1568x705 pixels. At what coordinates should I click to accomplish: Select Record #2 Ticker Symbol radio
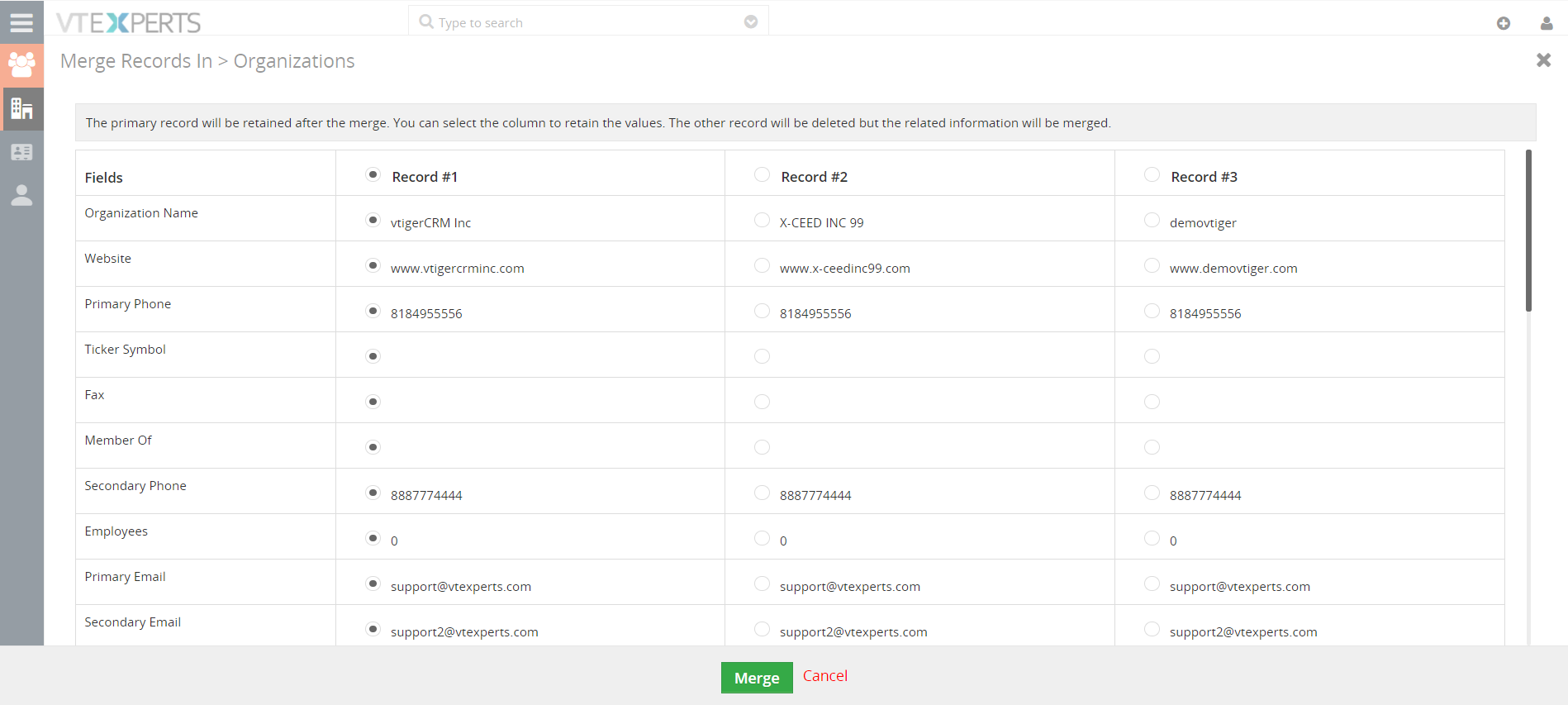pos(763,356)
